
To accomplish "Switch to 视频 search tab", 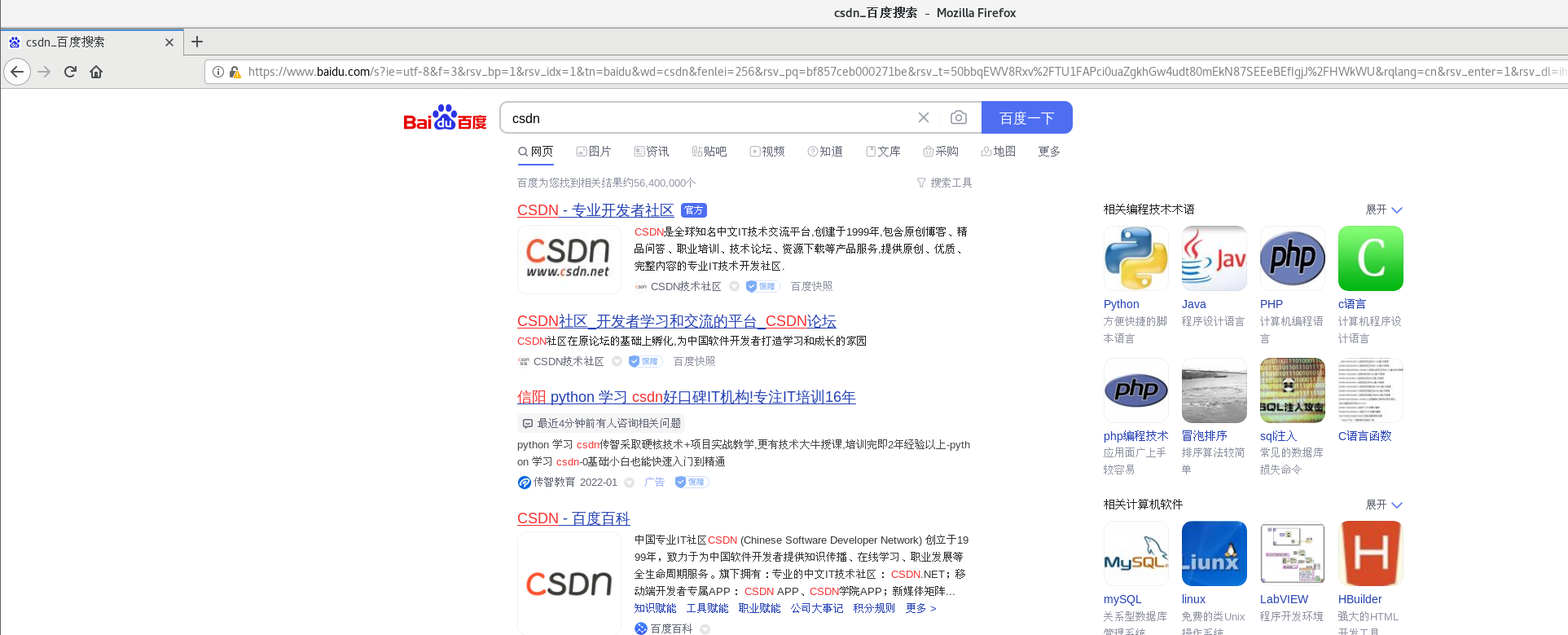I will point(766,152).
